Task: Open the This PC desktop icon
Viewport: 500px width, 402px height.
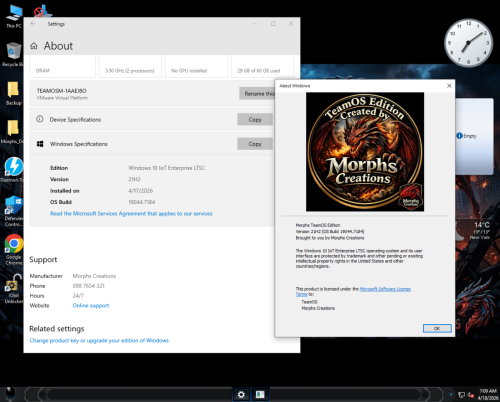Action: click(13, 16)
